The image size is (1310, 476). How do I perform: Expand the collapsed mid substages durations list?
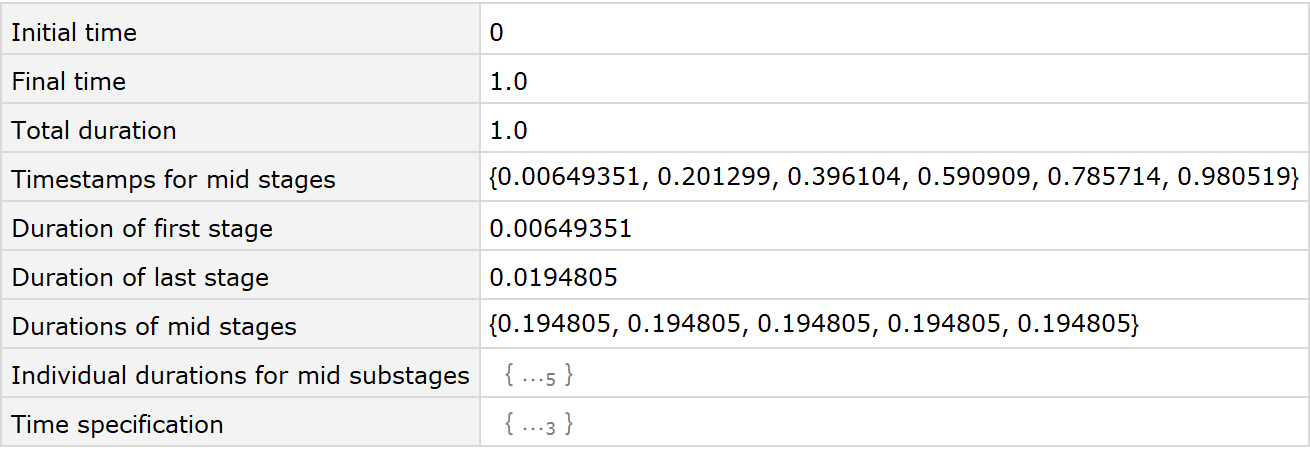[539, 376]
